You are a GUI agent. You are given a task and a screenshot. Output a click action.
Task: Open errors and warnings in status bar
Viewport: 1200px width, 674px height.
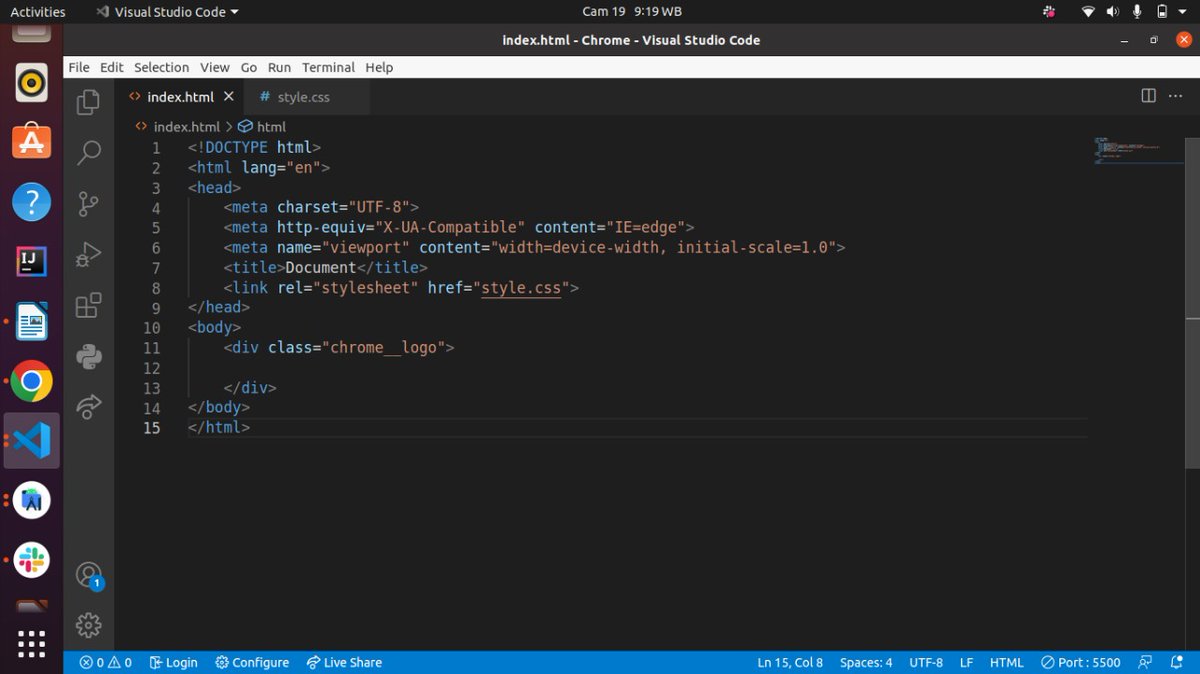point(106,662)
